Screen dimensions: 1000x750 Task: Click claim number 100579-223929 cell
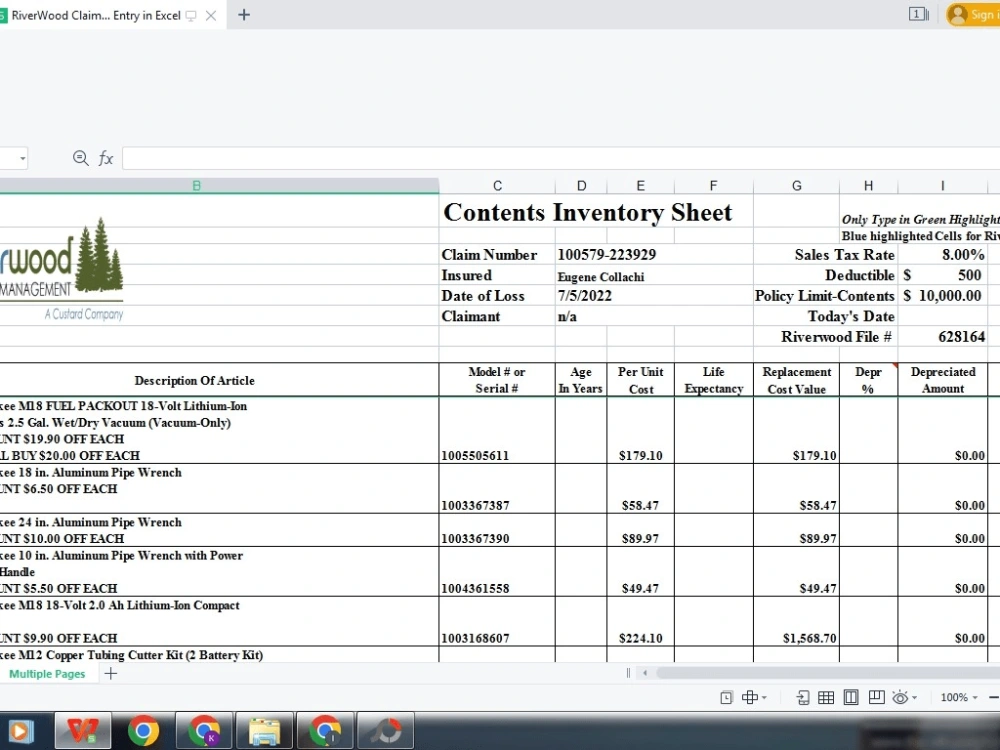pos(654,254)
